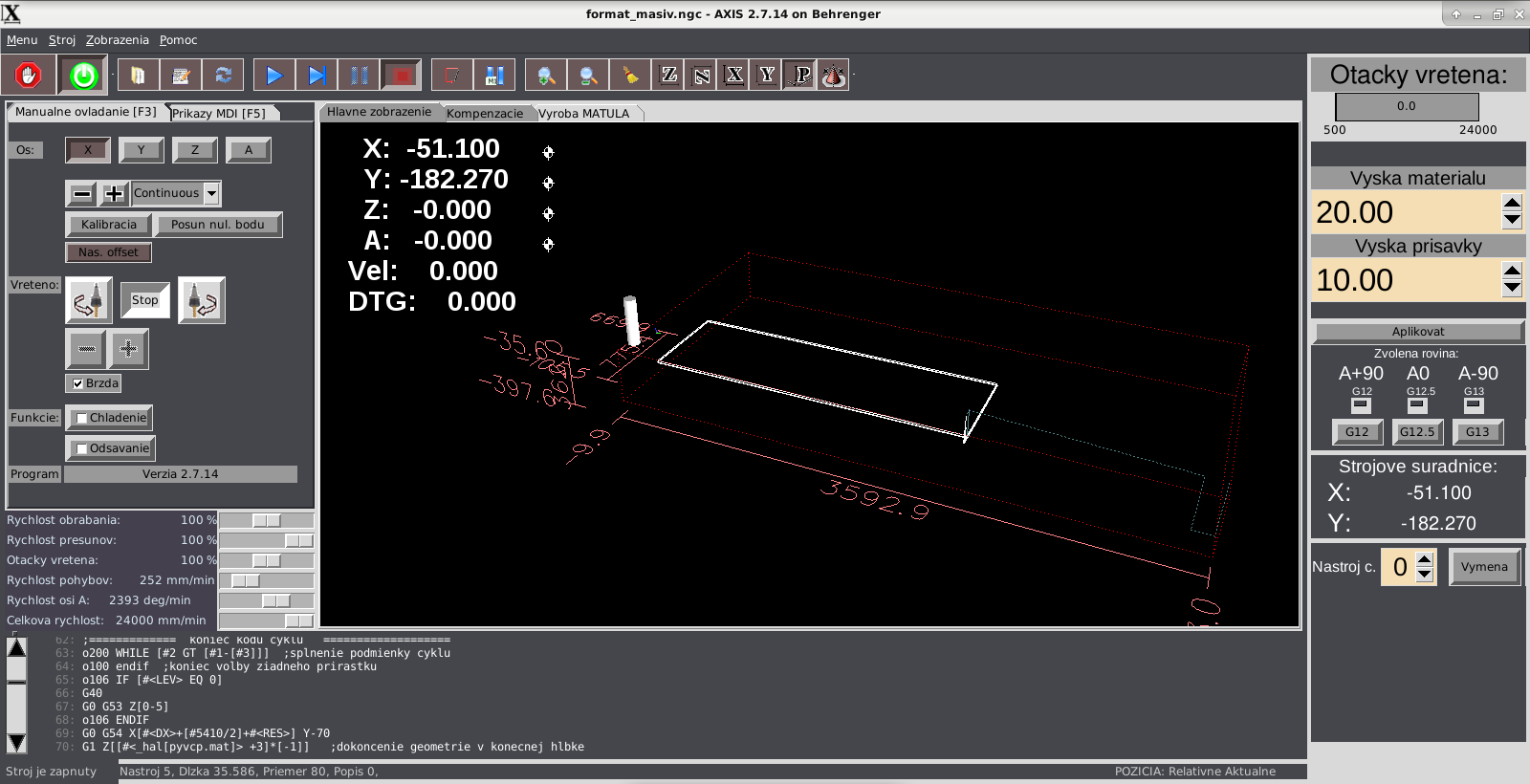Click the Zoom in magnifier icon
The image size is (1530, 784).
pos(546,76)
